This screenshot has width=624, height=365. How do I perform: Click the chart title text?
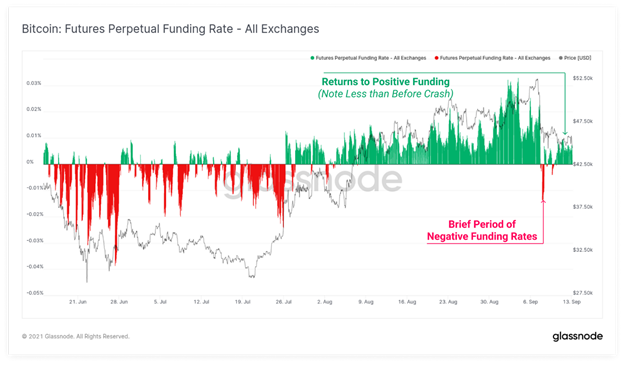pyautogui.click(x=170, y=29)
